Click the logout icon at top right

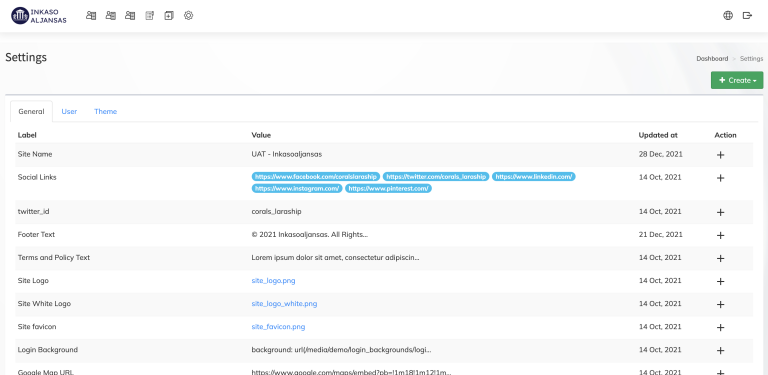pyautogui.click(x=747, y=16)
